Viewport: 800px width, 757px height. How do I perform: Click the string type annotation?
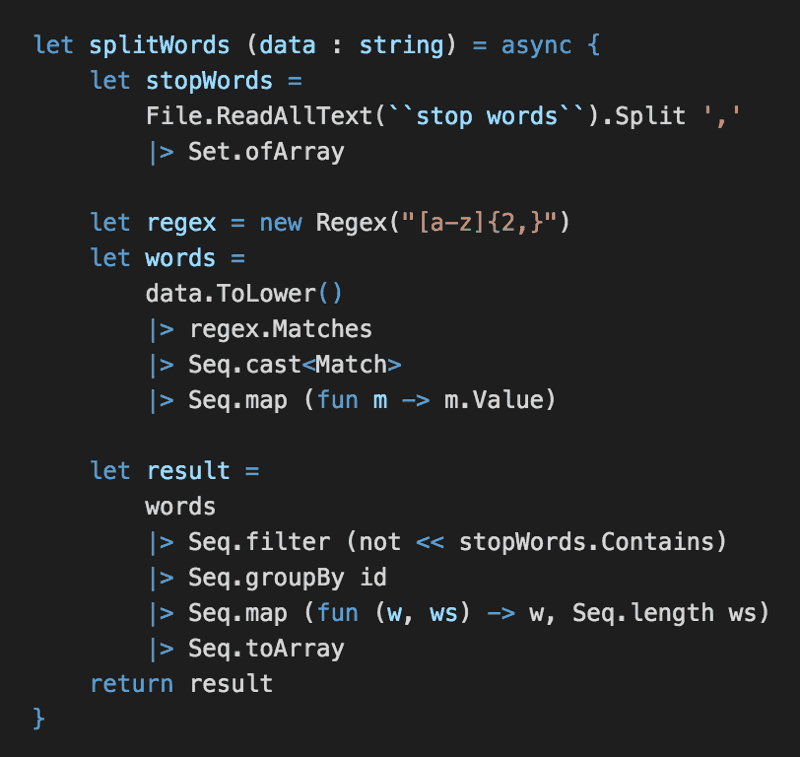(401, 45)
